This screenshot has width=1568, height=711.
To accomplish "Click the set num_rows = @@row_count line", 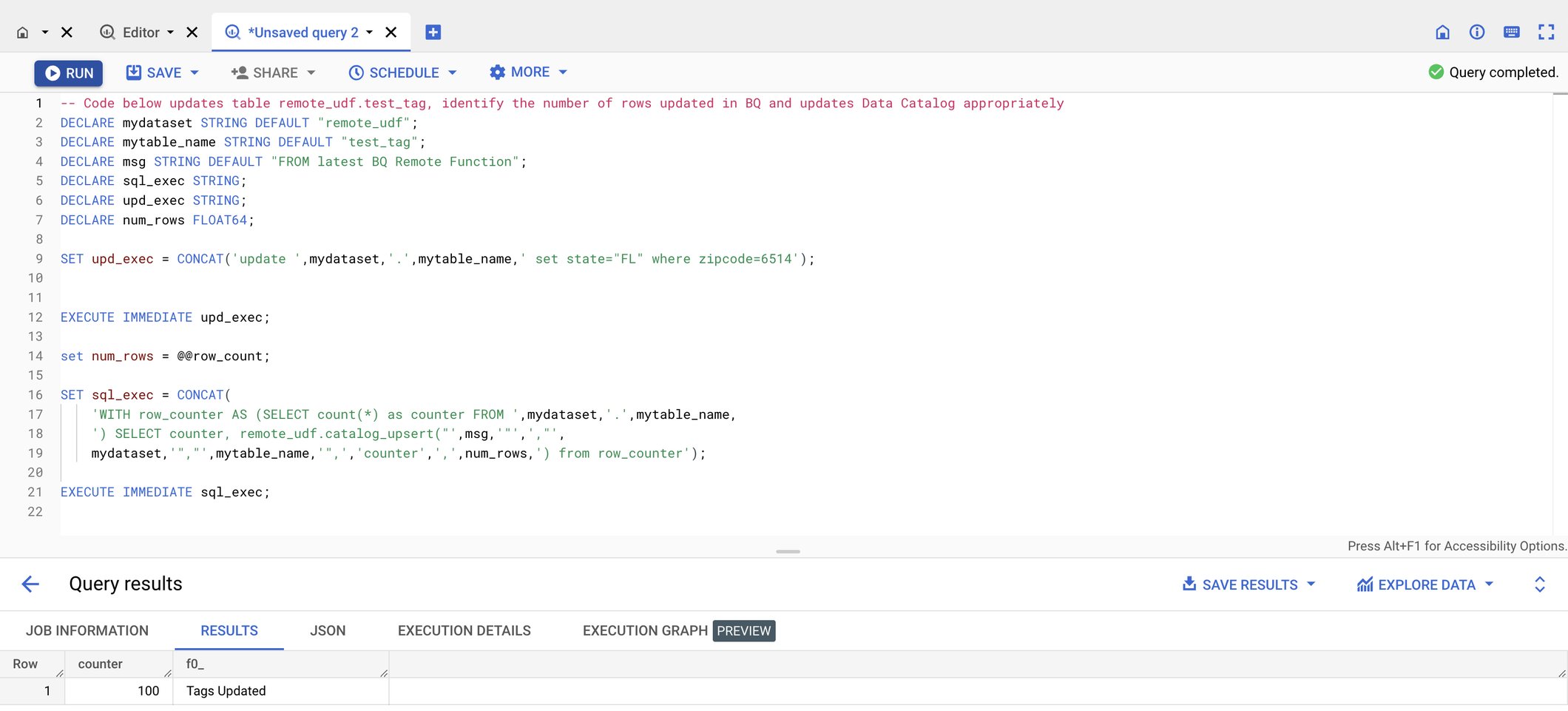I will point(165,356).
